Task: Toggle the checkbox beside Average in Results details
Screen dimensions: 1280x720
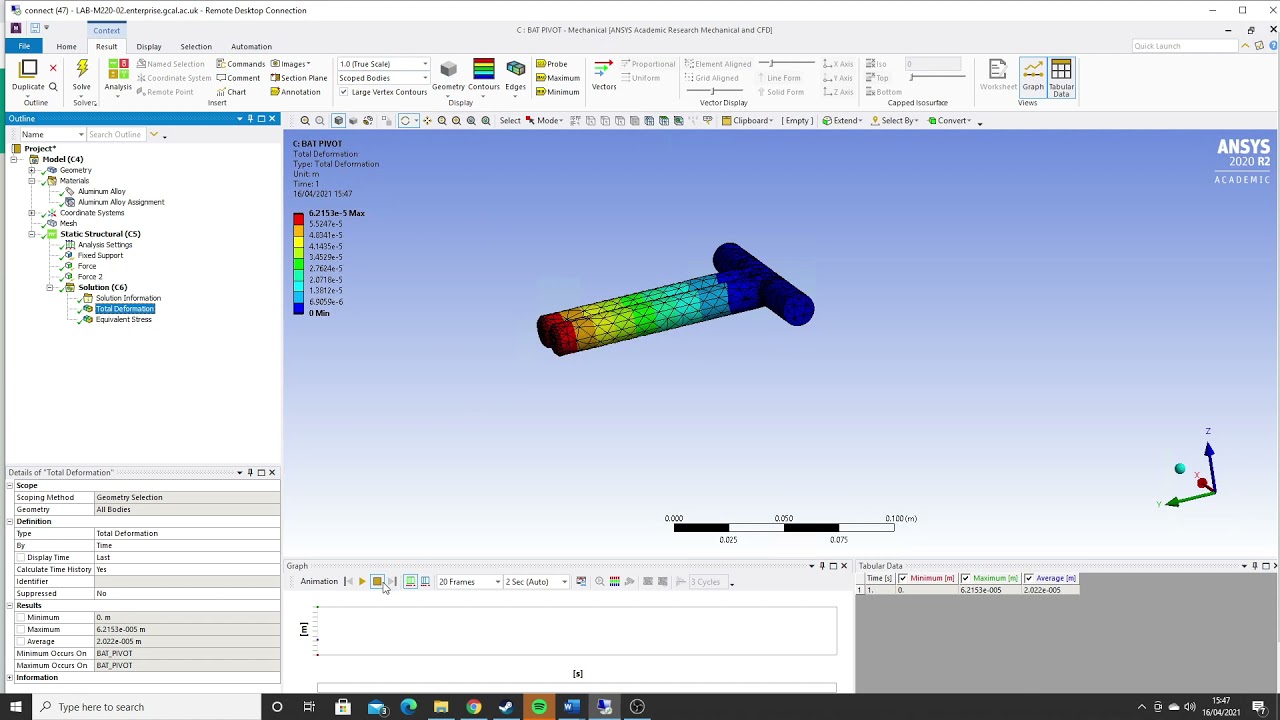Action: [x=20, y=641]
